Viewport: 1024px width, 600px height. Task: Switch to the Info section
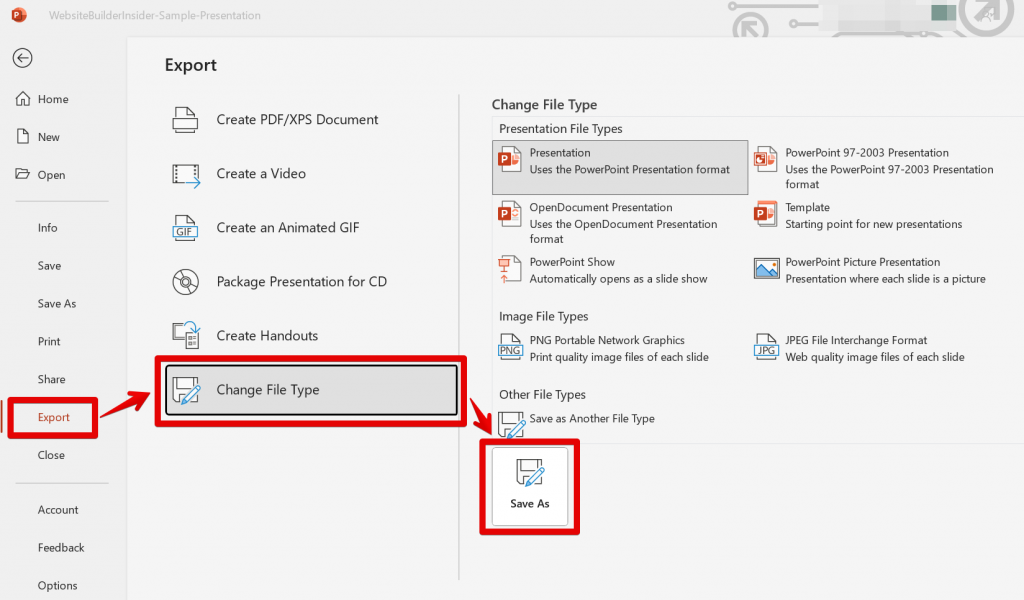tap(47, 227)
